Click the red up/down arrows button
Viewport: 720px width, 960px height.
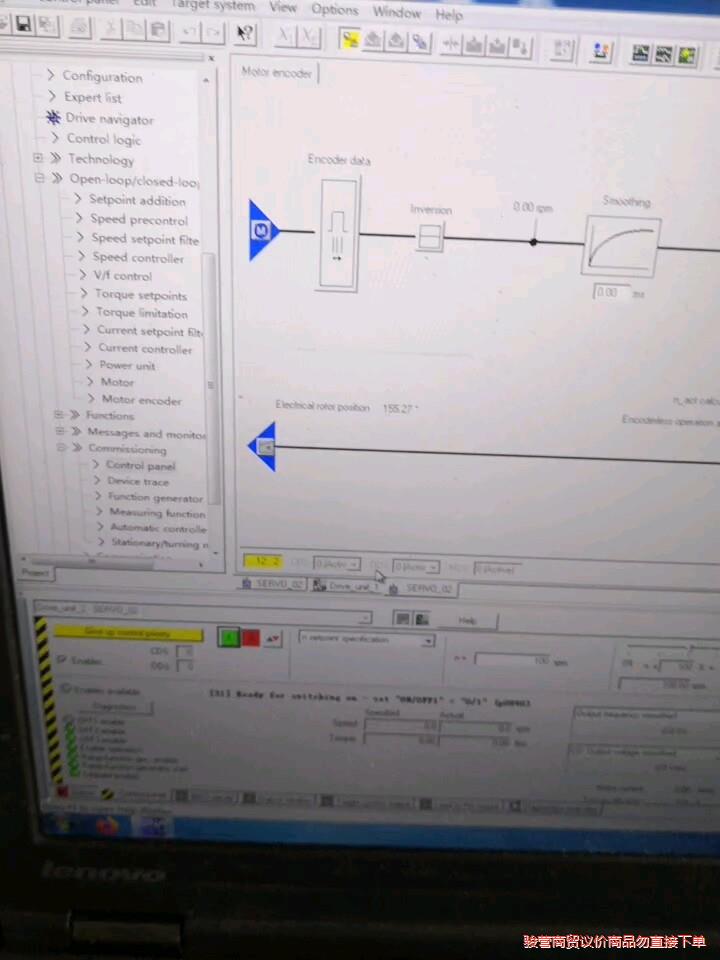click(273, 639)
